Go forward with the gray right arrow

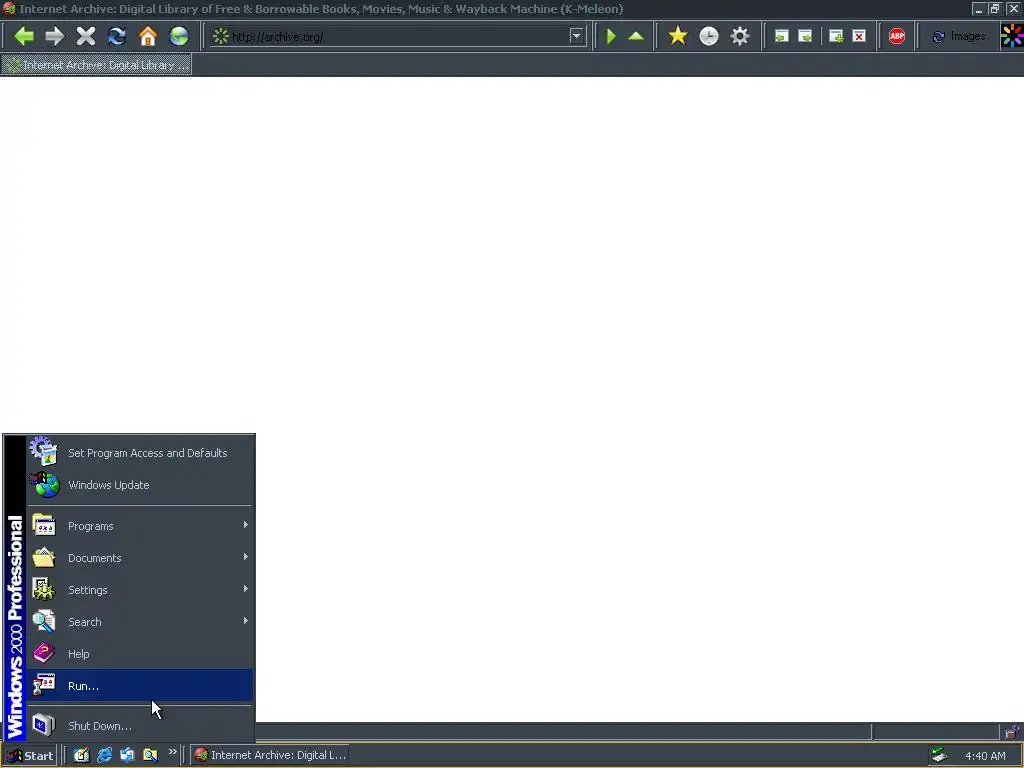click(x=55, y=36)
